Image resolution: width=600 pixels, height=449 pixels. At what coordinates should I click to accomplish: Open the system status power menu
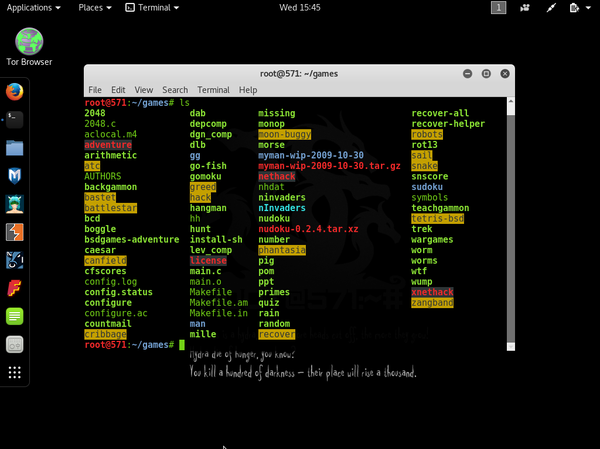tap(580, 8)
